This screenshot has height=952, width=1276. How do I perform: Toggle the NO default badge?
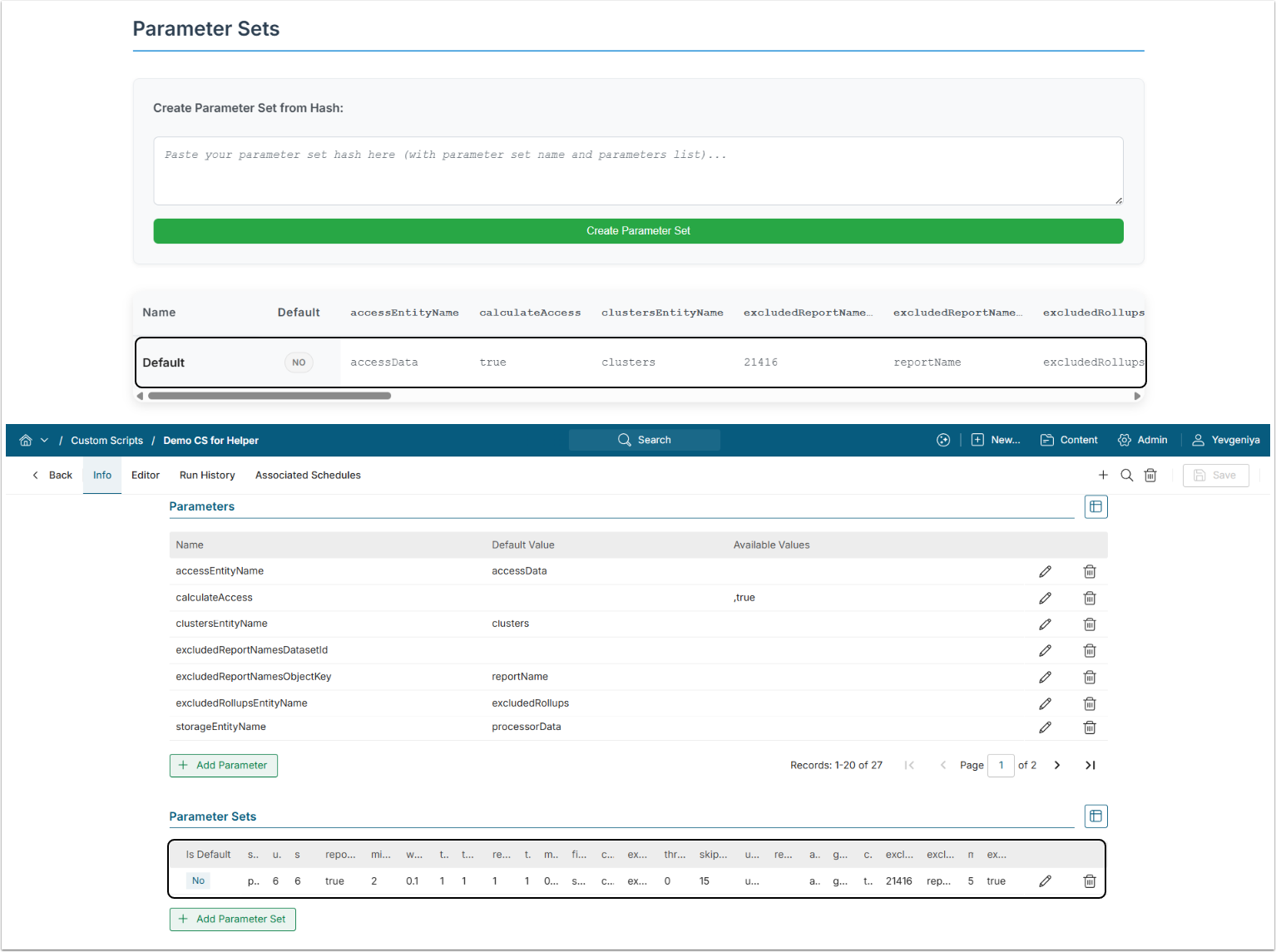(x=299, y=363)
